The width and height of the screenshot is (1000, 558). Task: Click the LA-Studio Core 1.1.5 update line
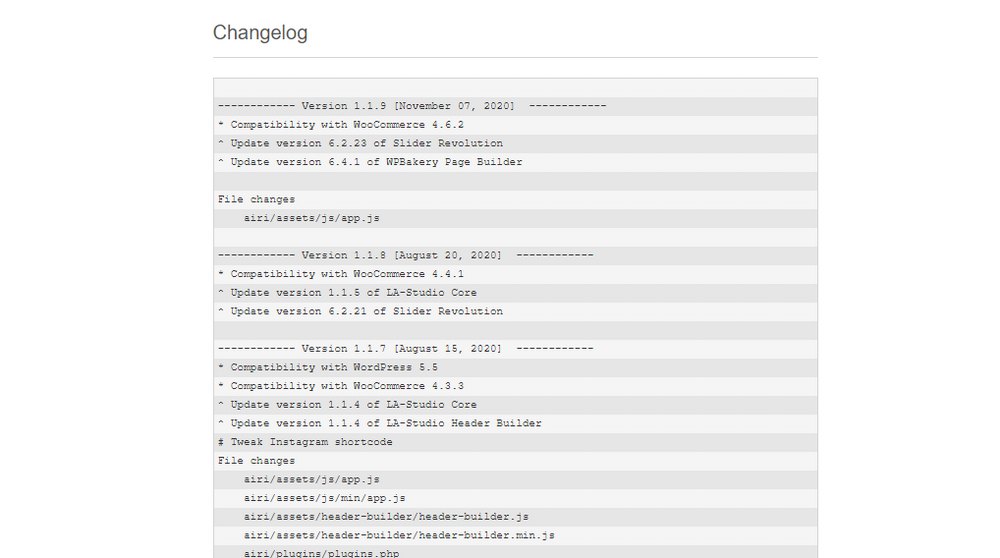coord(347,293)
